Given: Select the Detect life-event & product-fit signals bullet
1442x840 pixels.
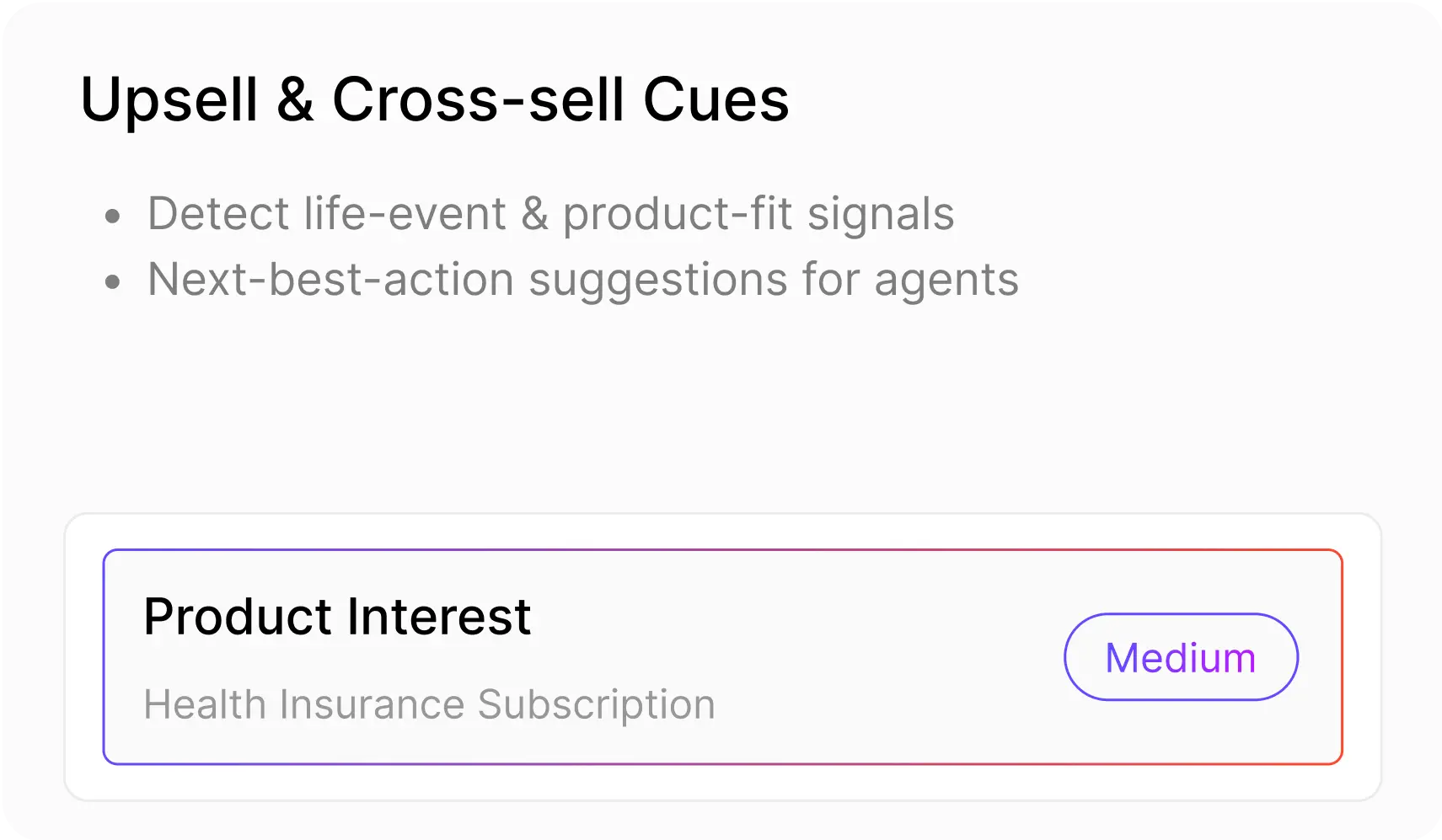Looking at the screenshot, I should coord(550,213).
